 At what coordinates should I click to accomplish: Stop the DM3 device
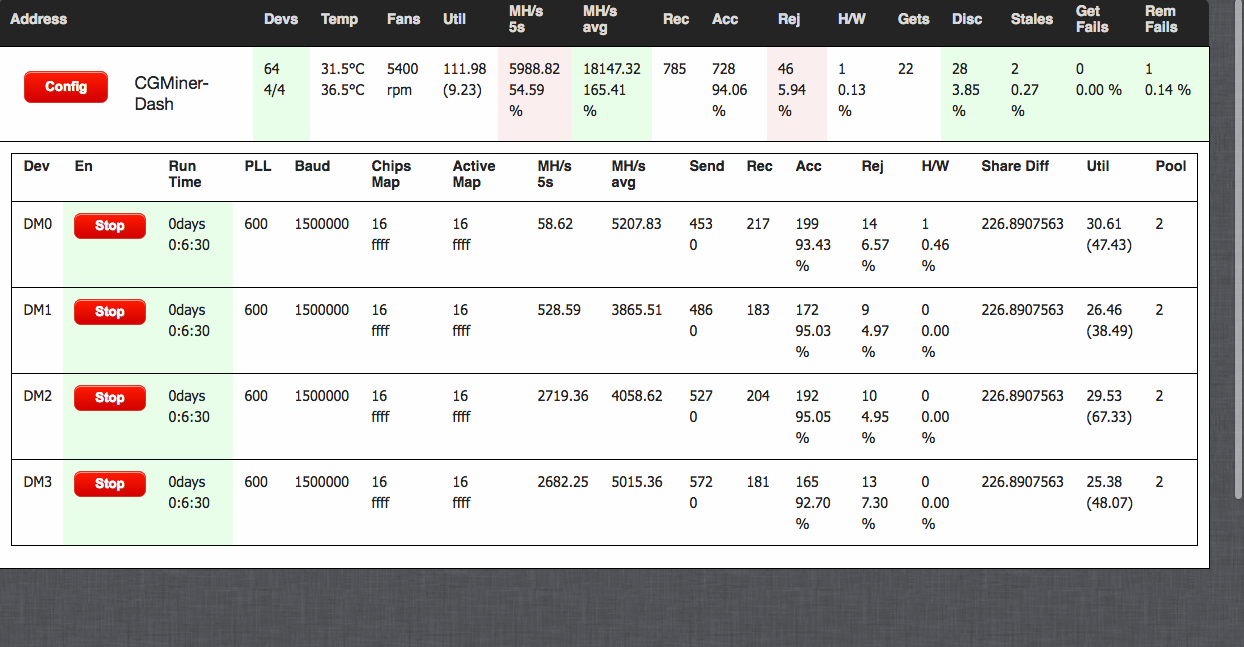[x=110, y=484]
